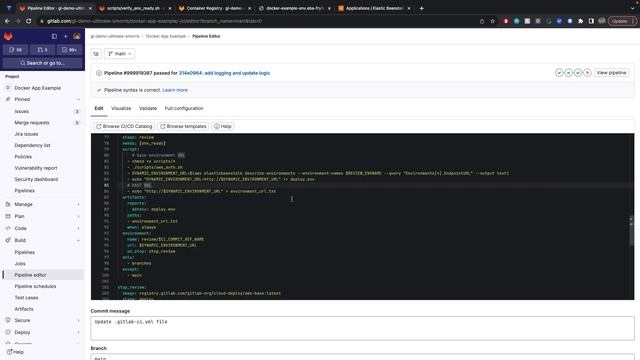Open Merge requests in the sidebar
The image size is (640, 360).
tap(42, 122)
